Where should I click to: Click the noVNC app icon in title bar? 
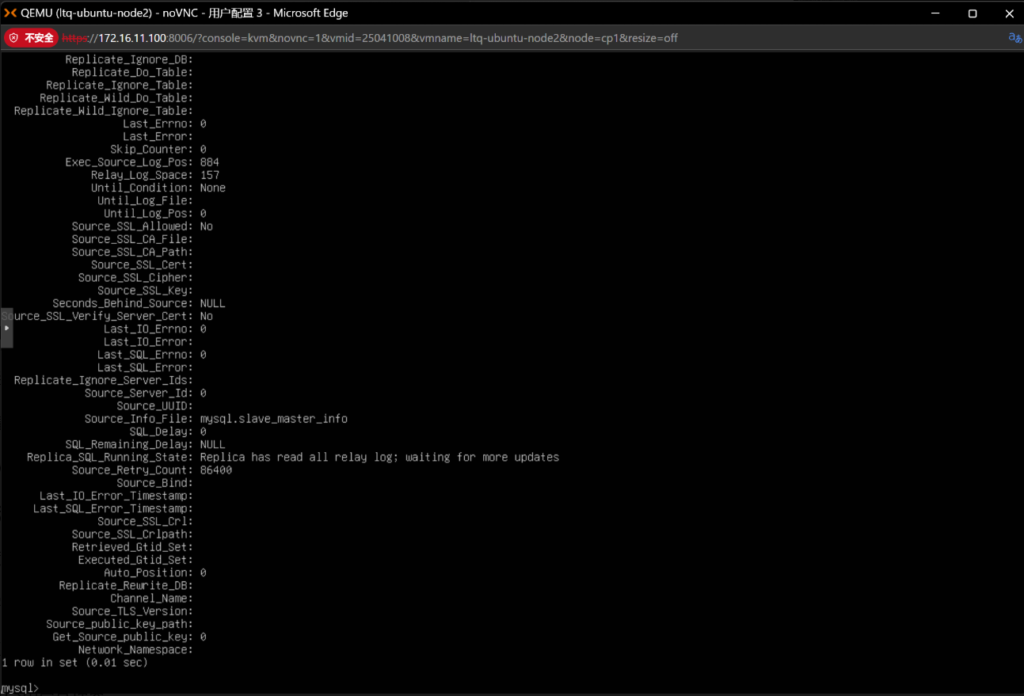click(11, 13)
